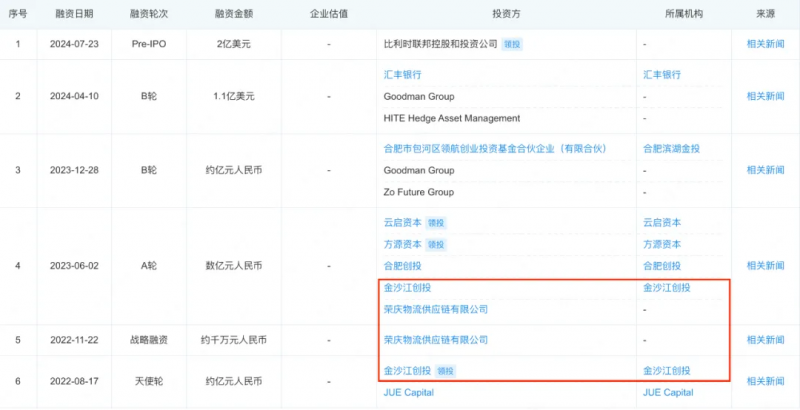Select the 融资金额 column header
Viewport: 800px width, 410px height.
(234, 14)
